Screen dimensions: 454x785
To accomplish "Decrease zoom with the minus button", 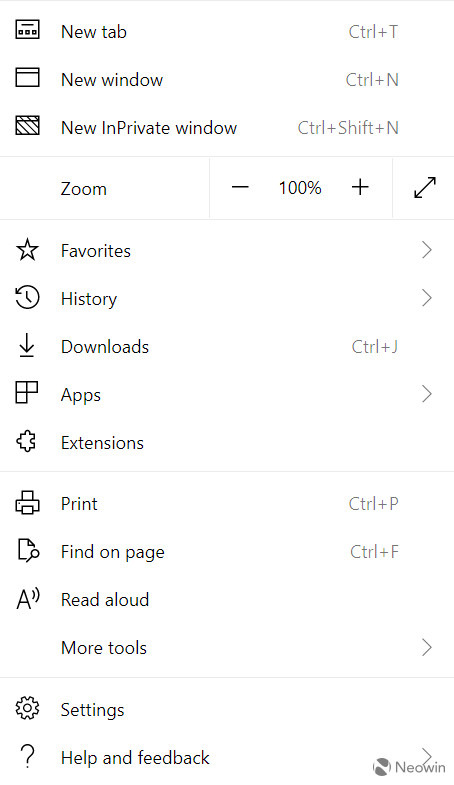I will pyautogui.click(x=240, y=188).
